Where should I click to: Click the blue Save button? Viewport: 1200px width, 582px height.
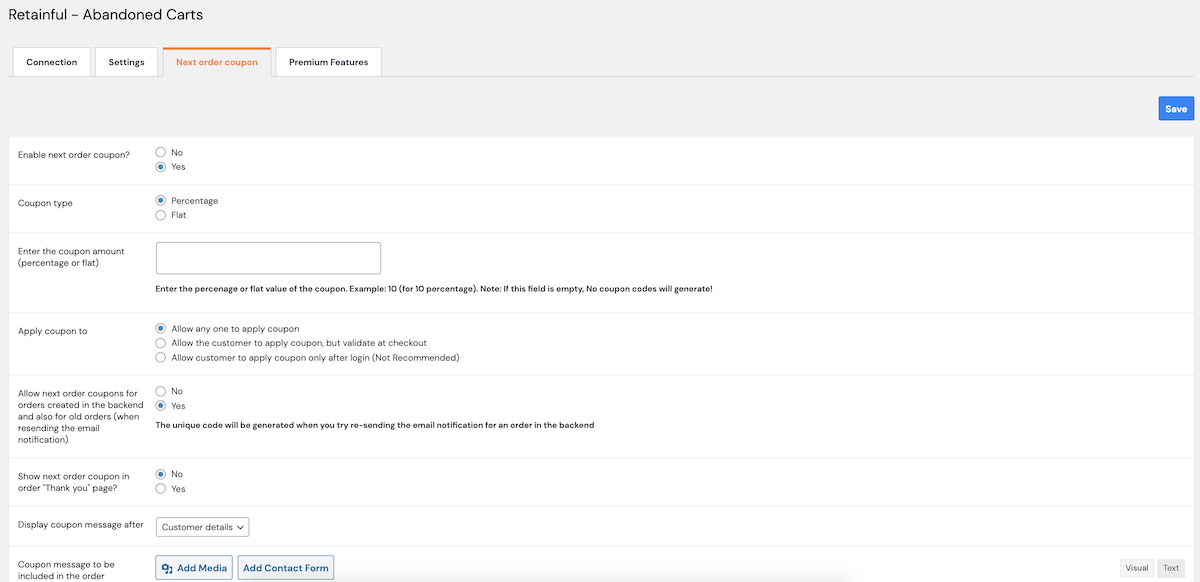click(1176, 109)
